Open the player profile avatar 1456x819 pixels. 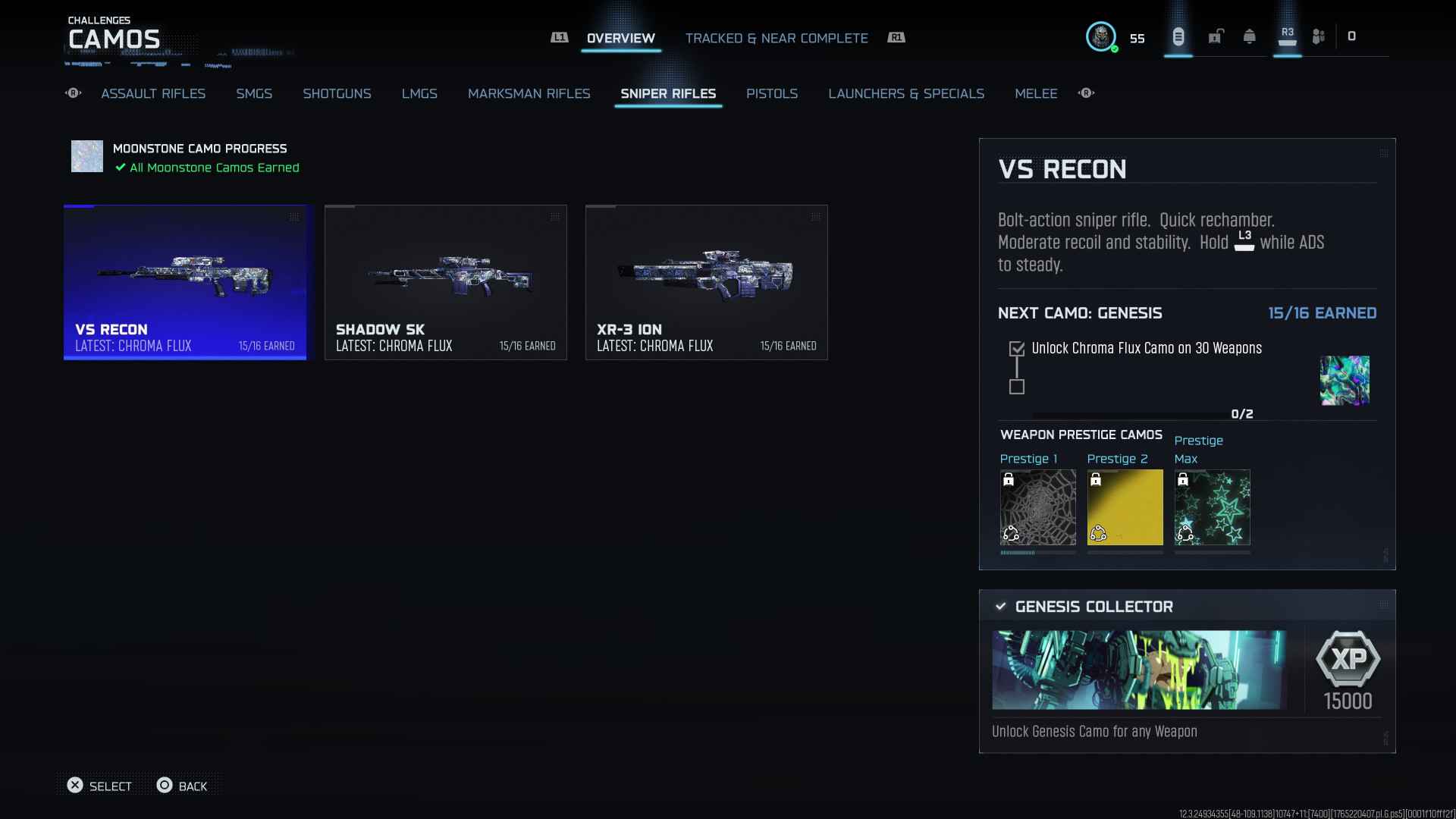click(1100, 36)
